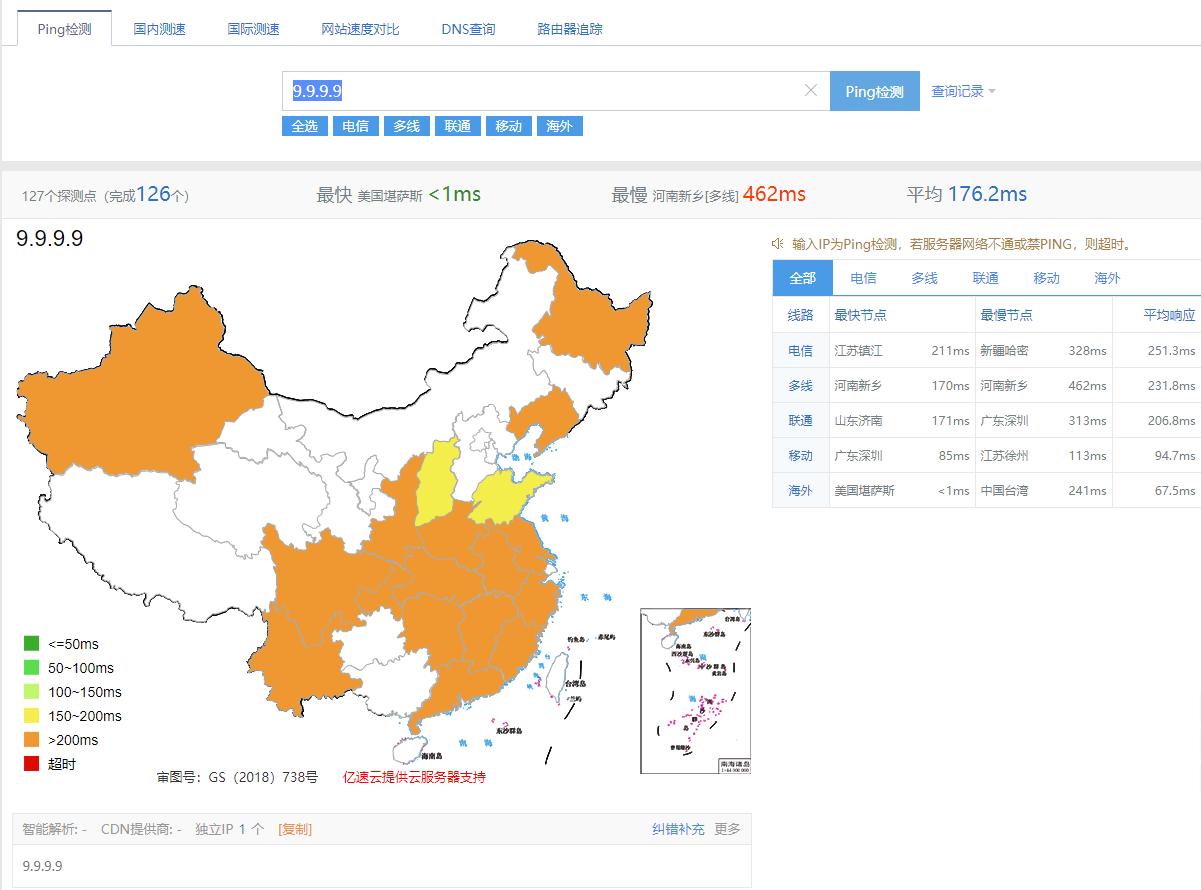Select the 全部 tab in results table
The height and width of the screenshot is (890, 1201).
802,278
